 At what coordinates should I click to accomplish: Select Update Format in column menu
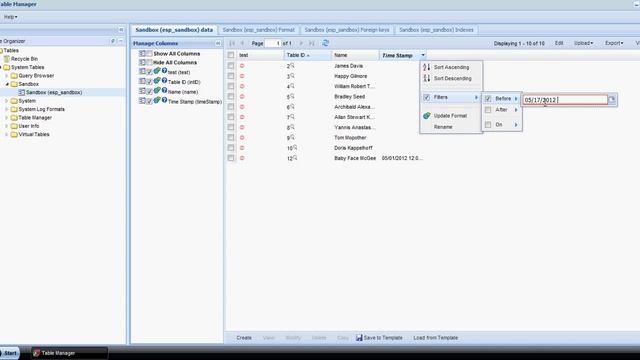pos(451,116)
